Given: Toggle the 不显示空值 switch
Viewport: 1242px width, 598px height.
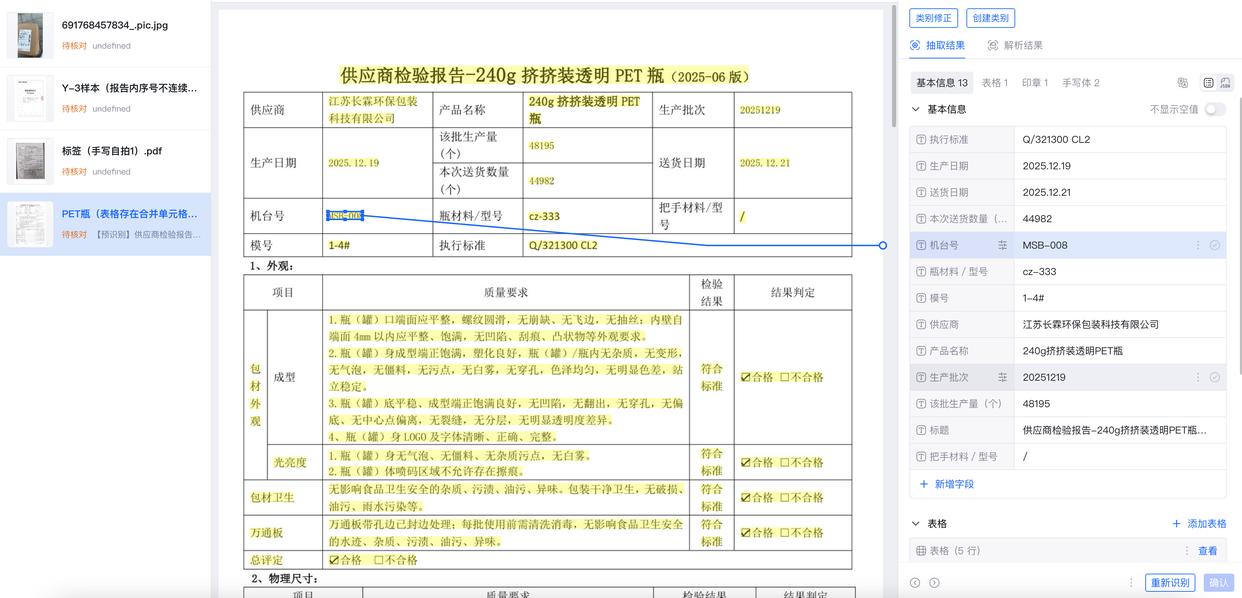Looking at the screenshot, I should [1215, 110].
